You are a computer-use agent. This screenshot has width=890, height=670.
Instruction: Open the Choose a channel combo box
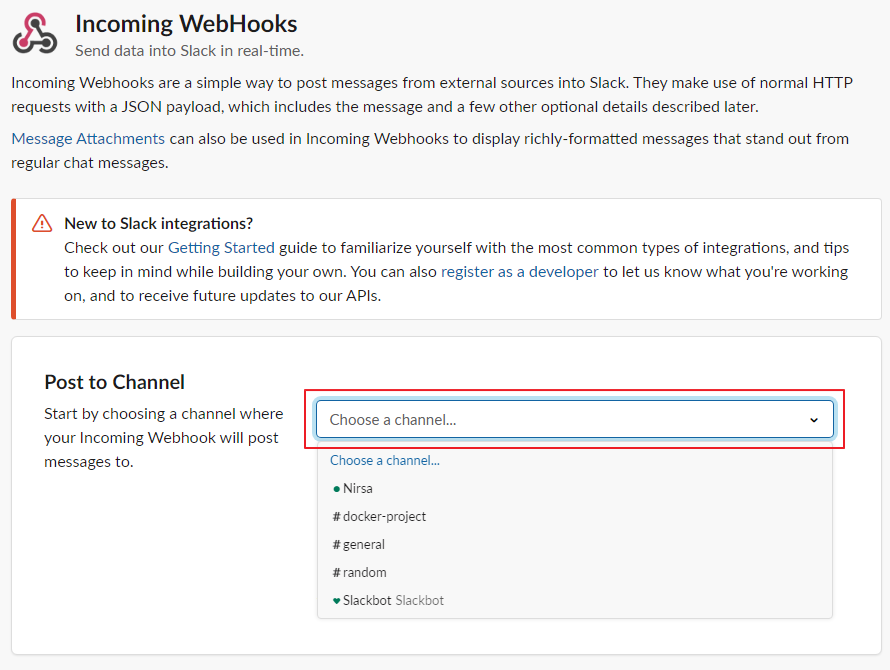pyautogui.click(x=574, y=420)
